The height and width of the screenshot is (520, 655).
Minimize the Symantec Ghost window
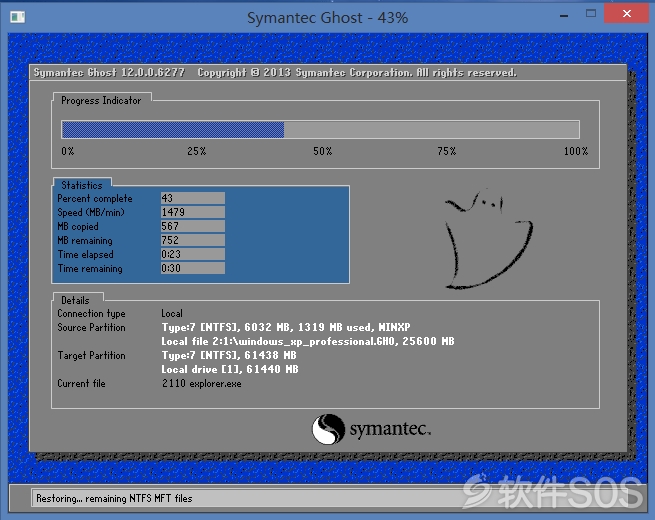pyautogui.click(x=564, y=16)
